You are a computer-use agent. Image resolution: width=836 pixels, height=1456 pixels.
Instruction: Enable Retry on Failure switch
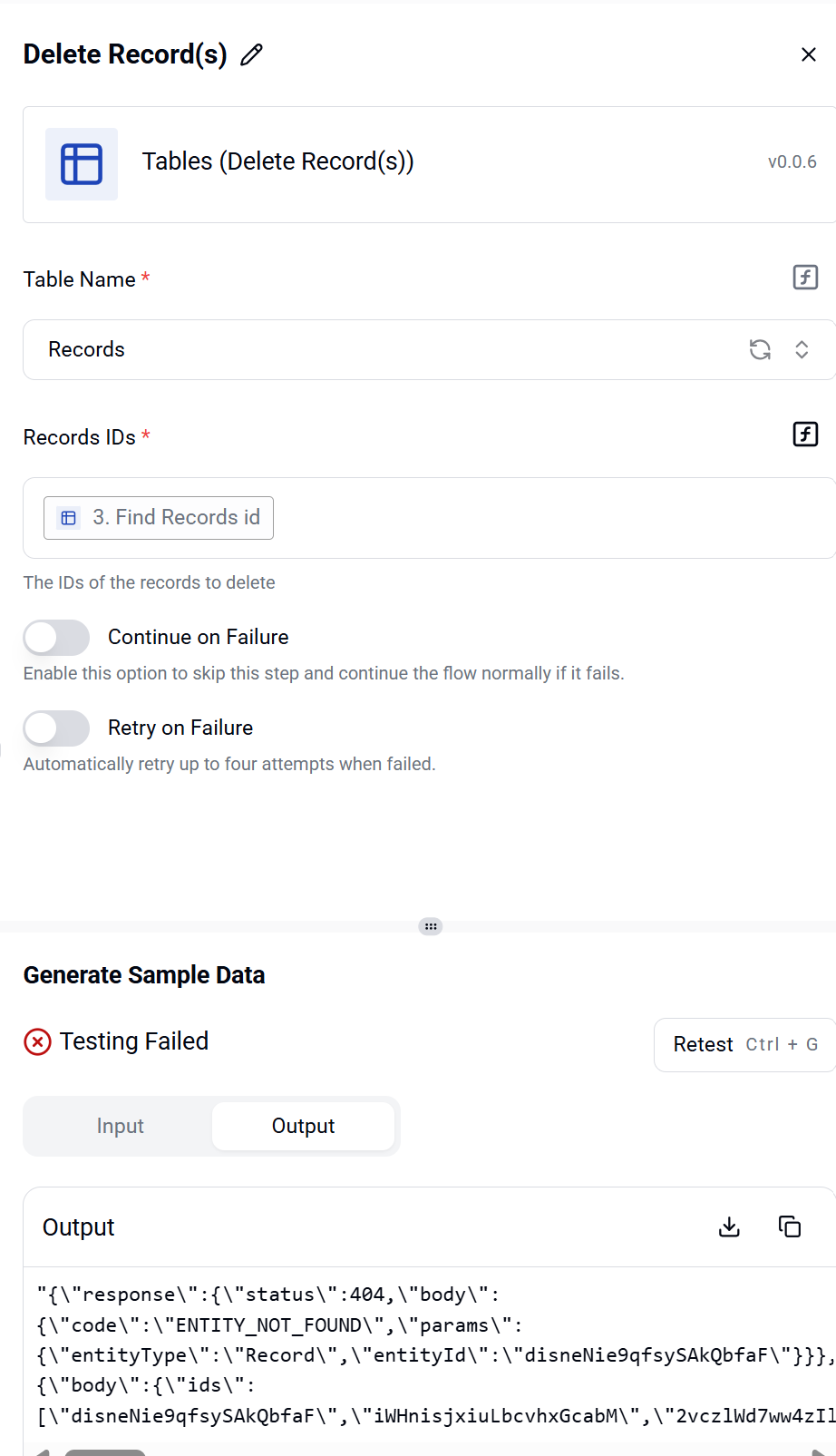click(56, 728)
